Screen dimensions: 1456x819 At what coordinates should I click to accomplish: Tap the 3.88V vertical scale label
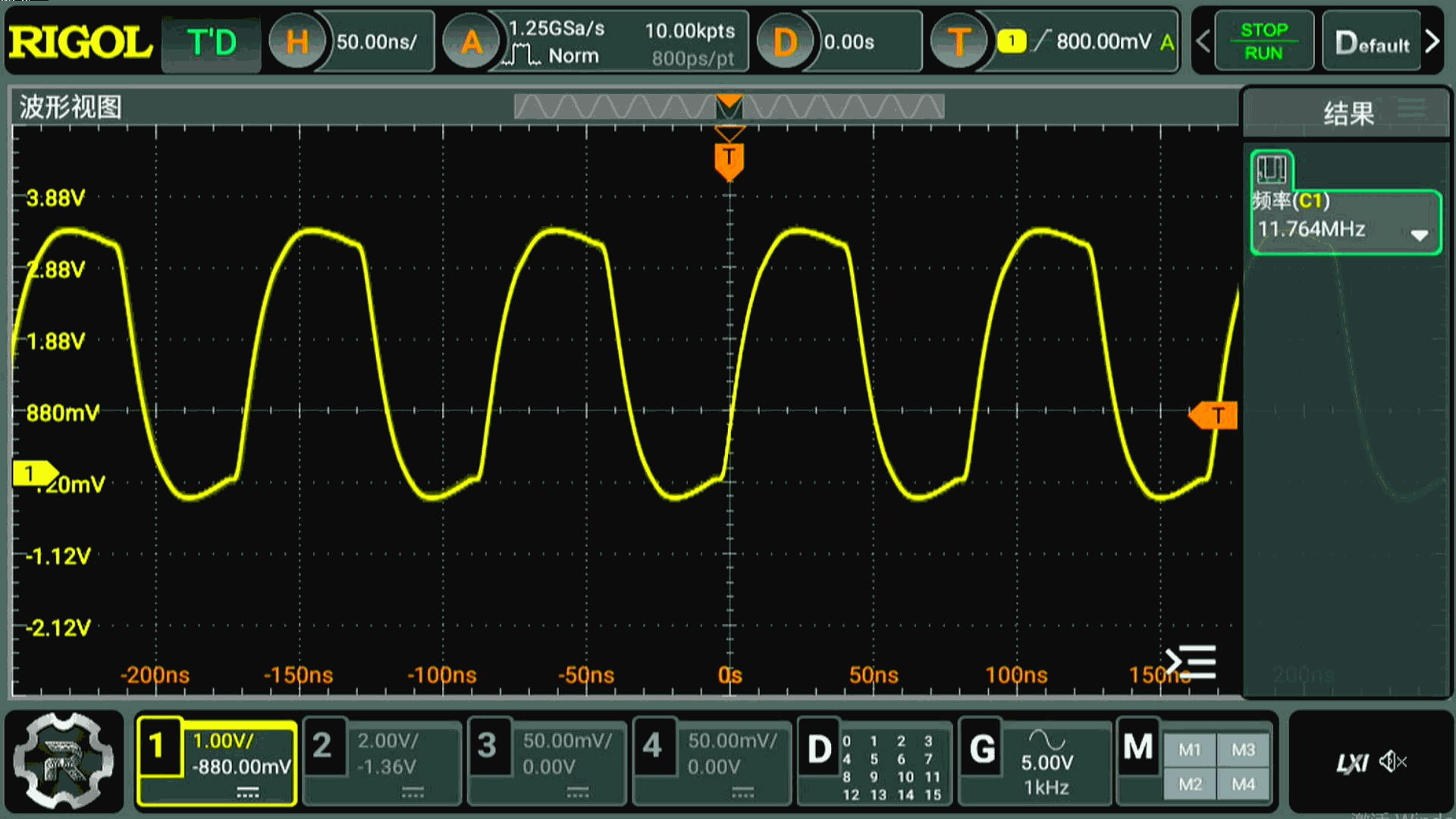click(55, 198)
